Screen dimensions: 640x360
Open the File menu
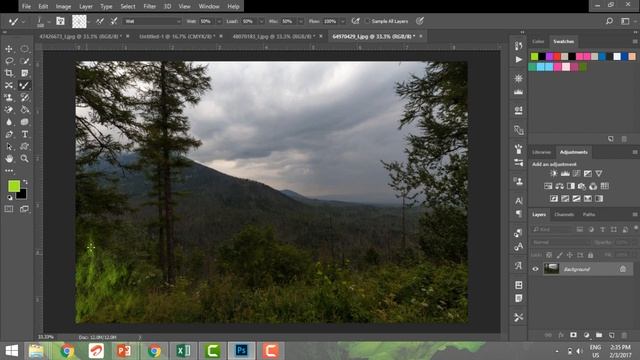[x=27, y=7]
